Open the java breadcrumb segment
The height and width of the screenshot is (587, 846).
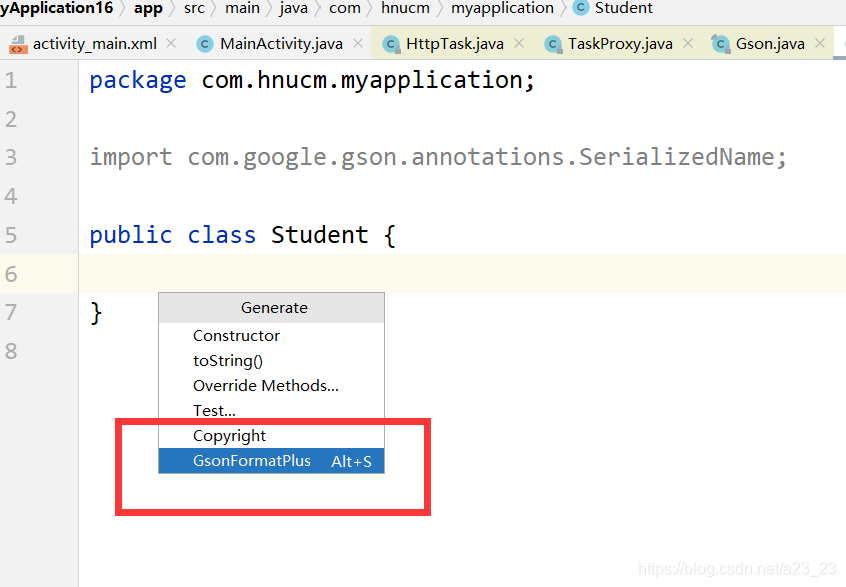coord(294,8)
